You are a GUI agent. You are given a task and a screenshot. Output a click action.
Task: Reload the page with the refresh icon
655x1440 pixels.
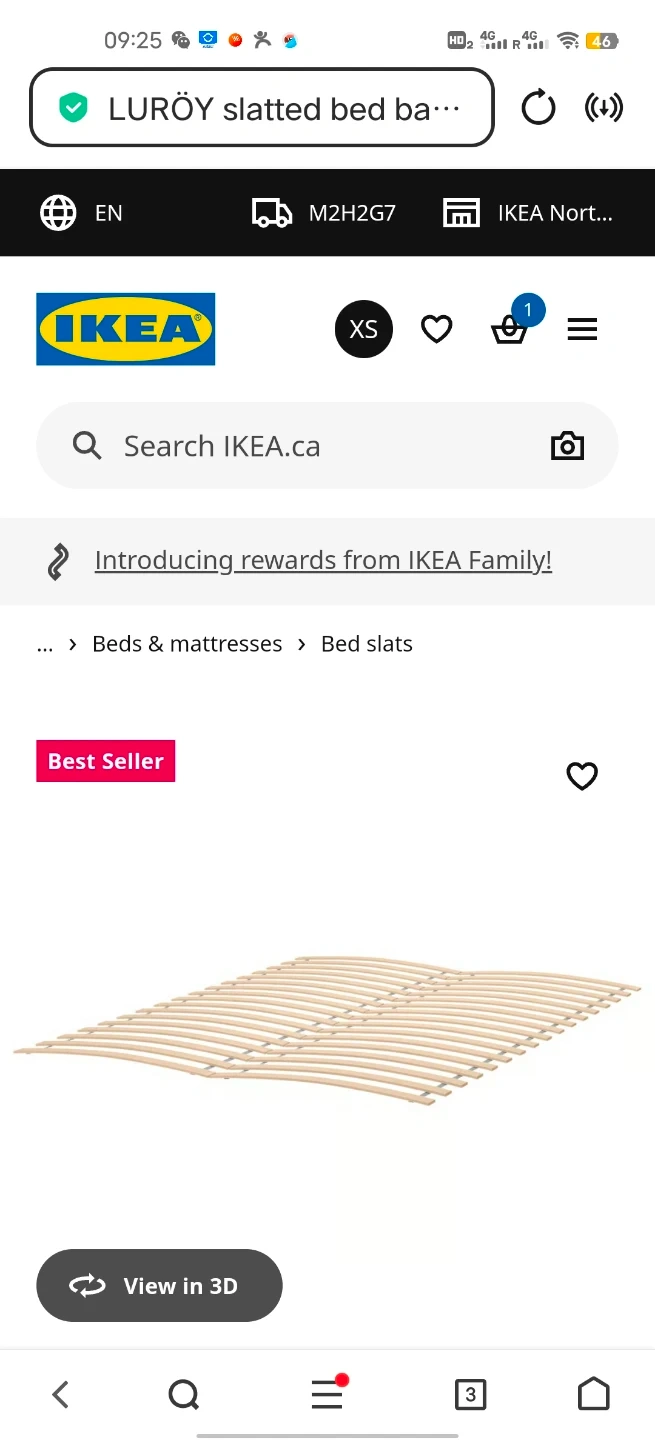pyautogui.click(x=538, y=107)
